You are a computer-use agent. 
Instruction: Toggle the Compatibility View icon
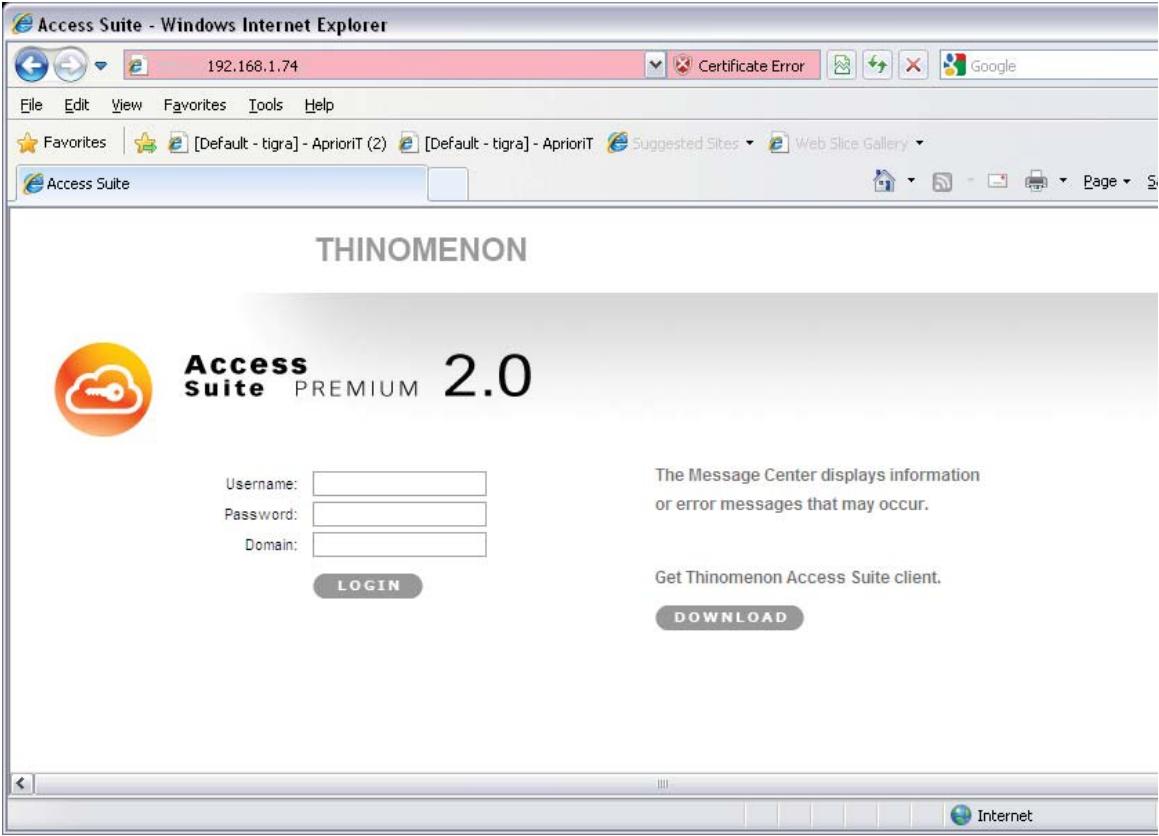pyautogui.click(x=842, y=66)
